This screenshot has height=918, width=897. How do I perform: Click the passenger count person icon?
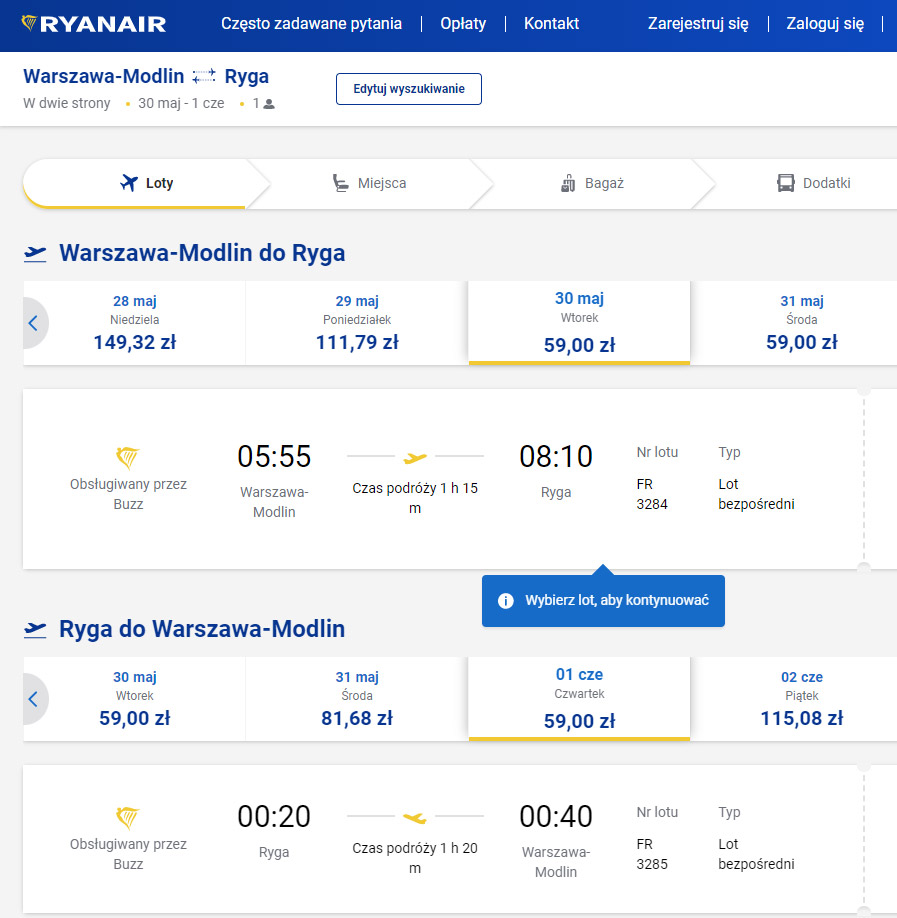(x=269, y=104)
